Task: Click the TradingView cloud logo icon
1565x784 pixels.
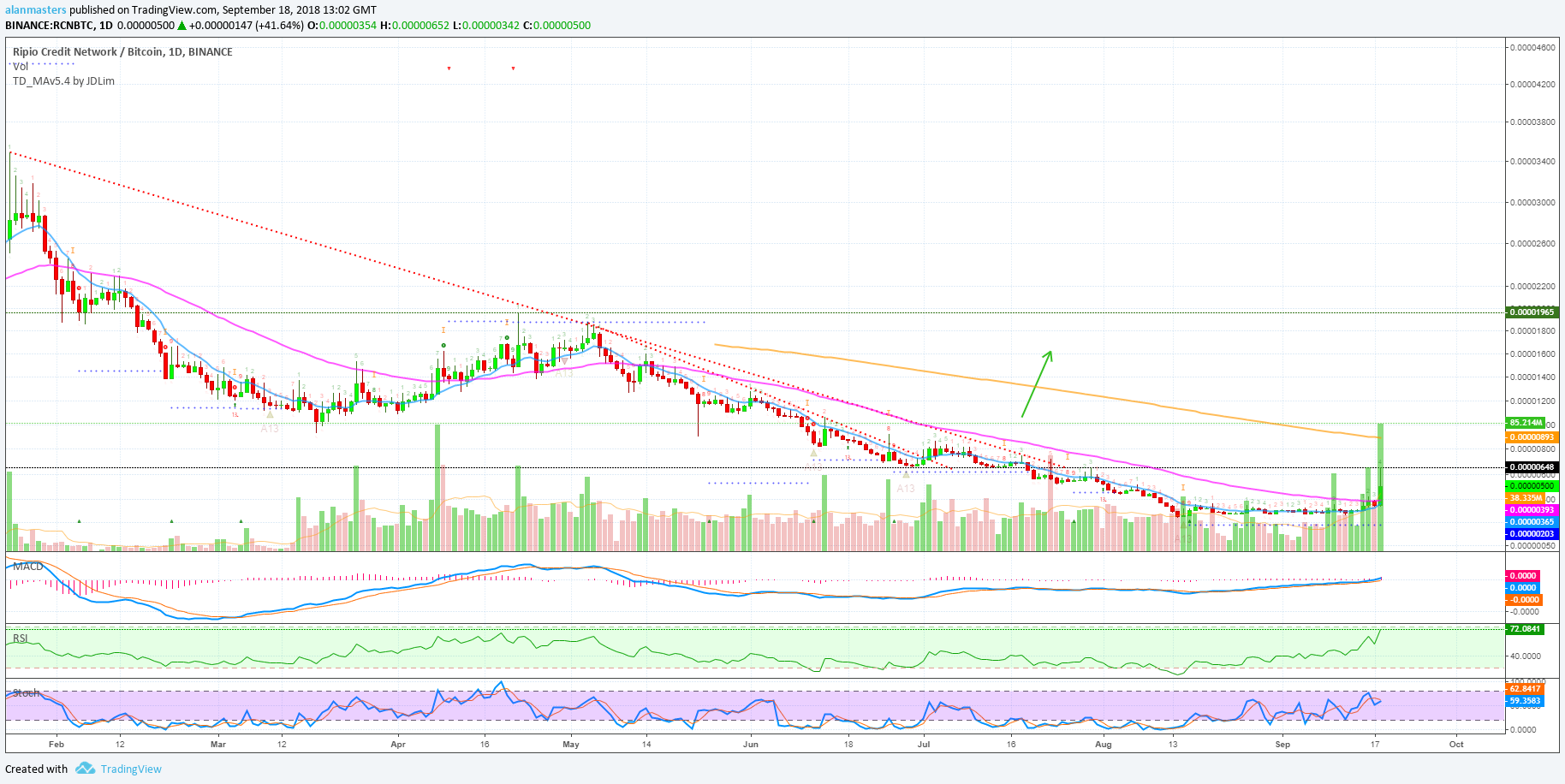Action: click(85, 769)
